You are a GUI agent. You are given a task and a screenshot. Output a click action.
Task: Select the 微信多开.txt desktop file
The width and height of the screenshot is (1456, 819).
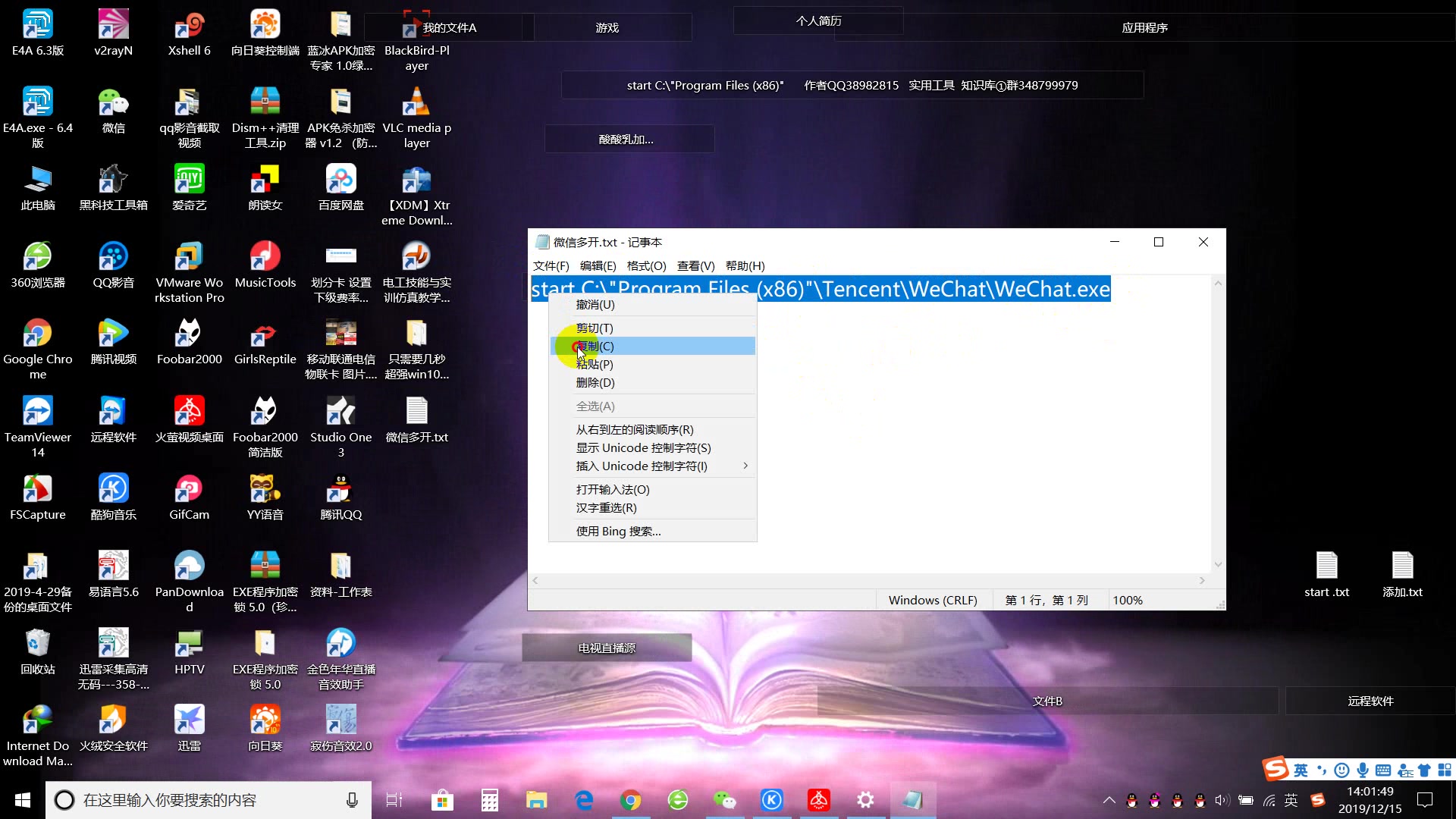coord(416,420)
